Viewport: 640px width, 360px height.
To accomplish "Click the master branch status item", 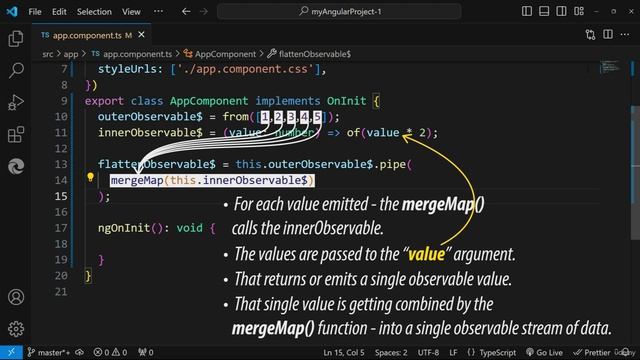I will (49, 352).
